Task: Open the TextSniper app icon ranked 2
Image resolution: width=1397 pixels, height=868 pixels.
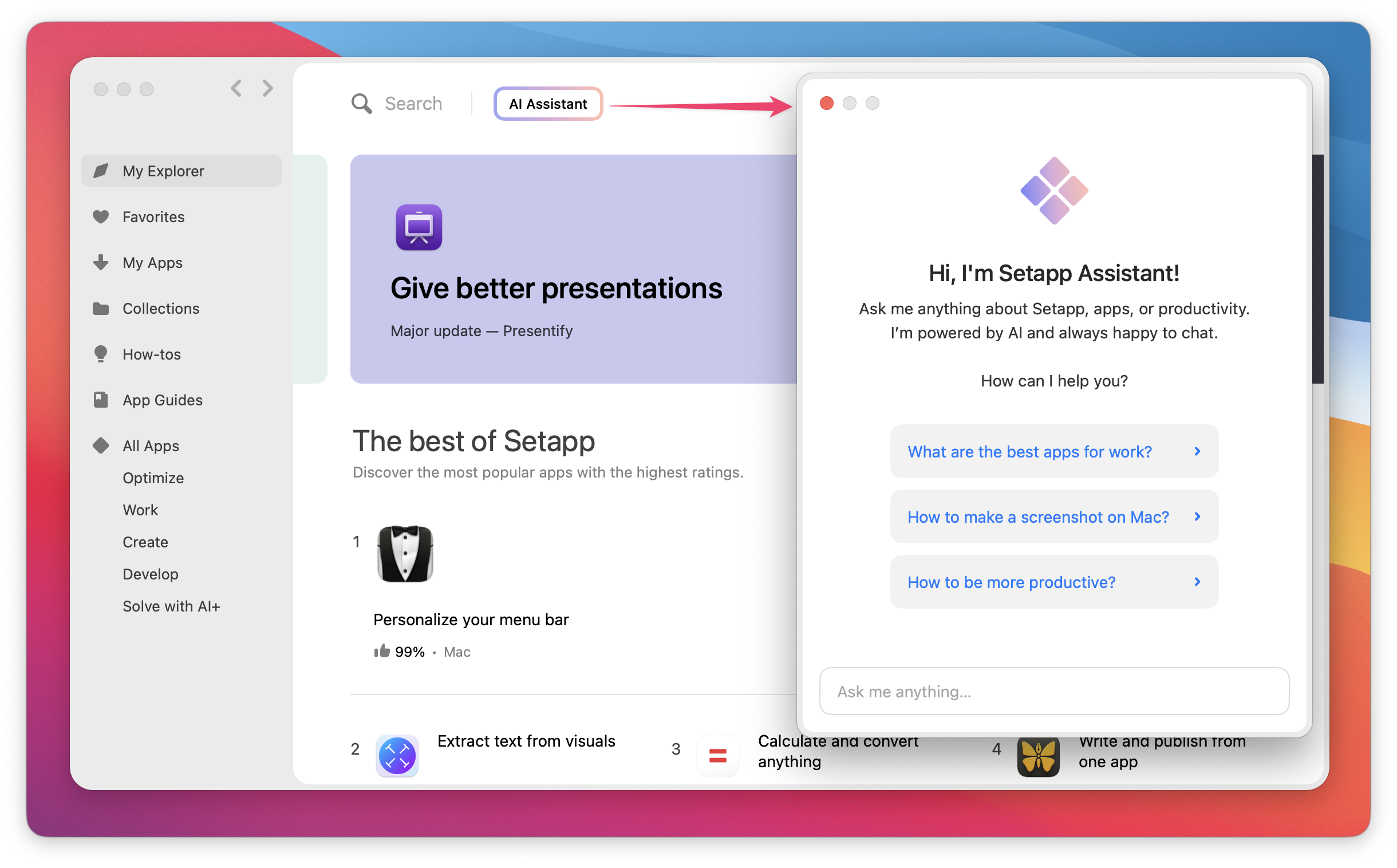Action: pos(397,756)
